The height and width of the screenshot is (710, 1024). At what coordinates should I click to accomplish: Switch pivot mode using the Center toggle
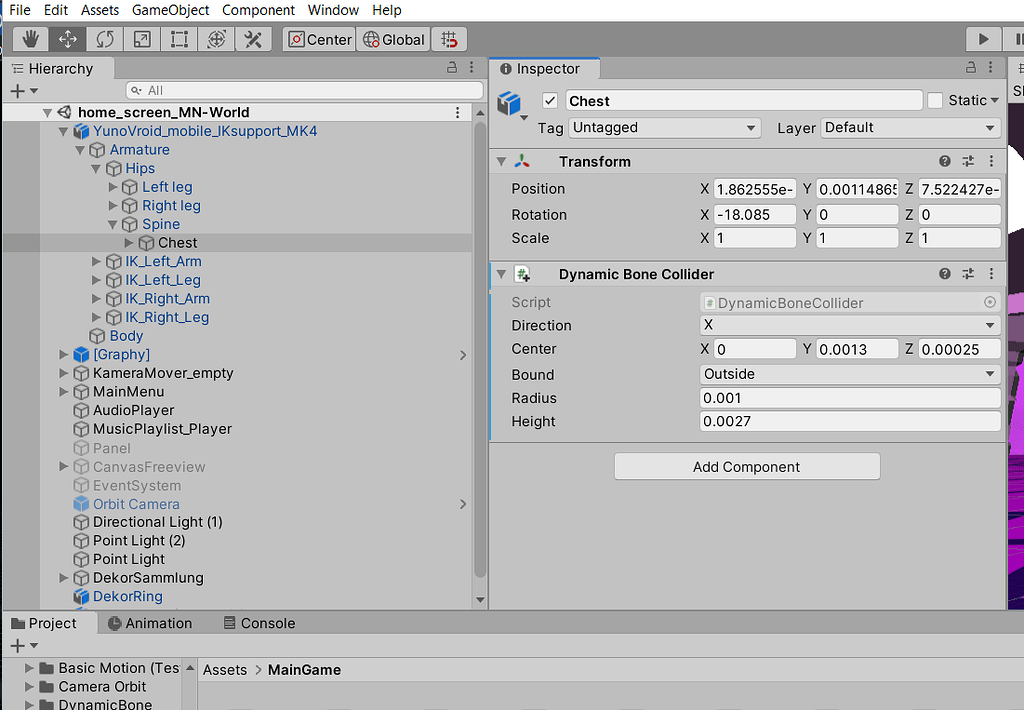click(x=318, y=39)
